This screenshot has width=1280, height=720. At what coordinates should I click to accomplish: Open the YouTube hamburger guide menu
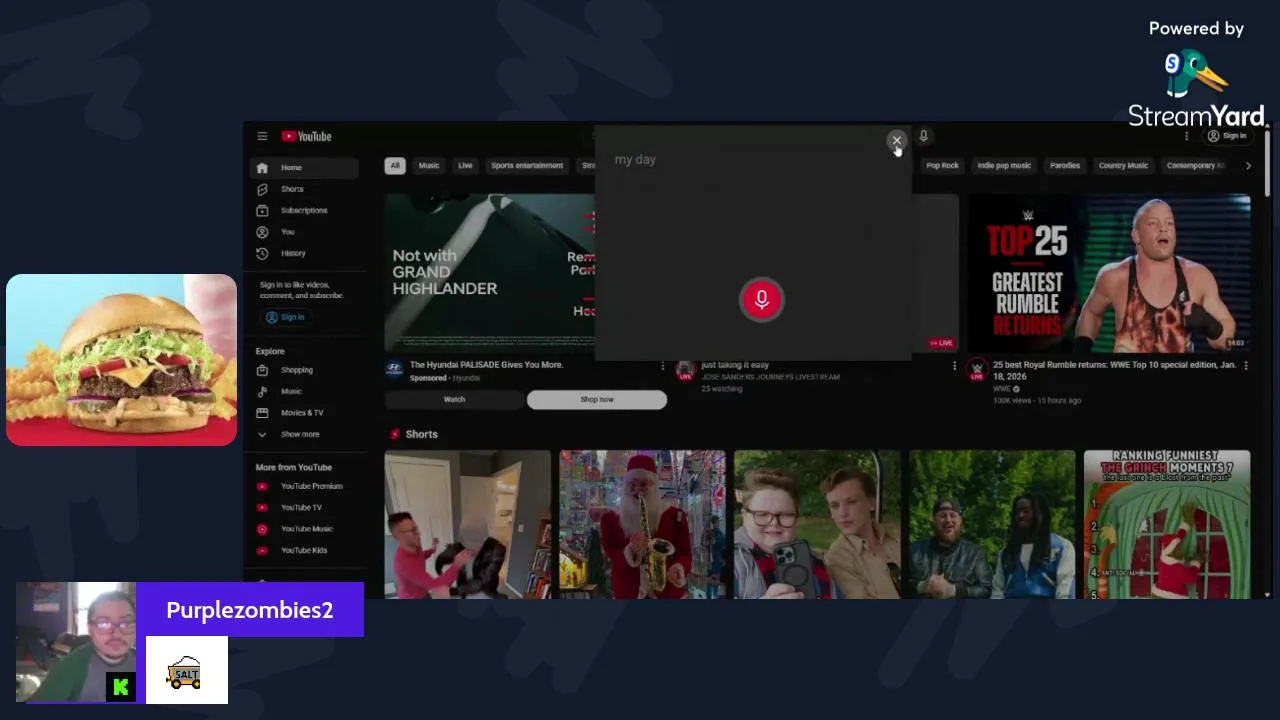click(x=262, y=136)
